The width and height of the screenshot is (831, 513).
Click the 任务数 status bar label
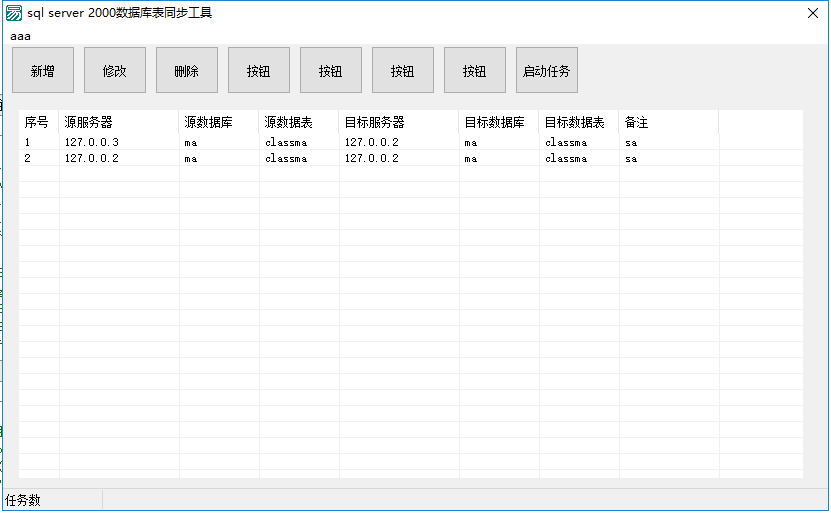coord(23,500)
